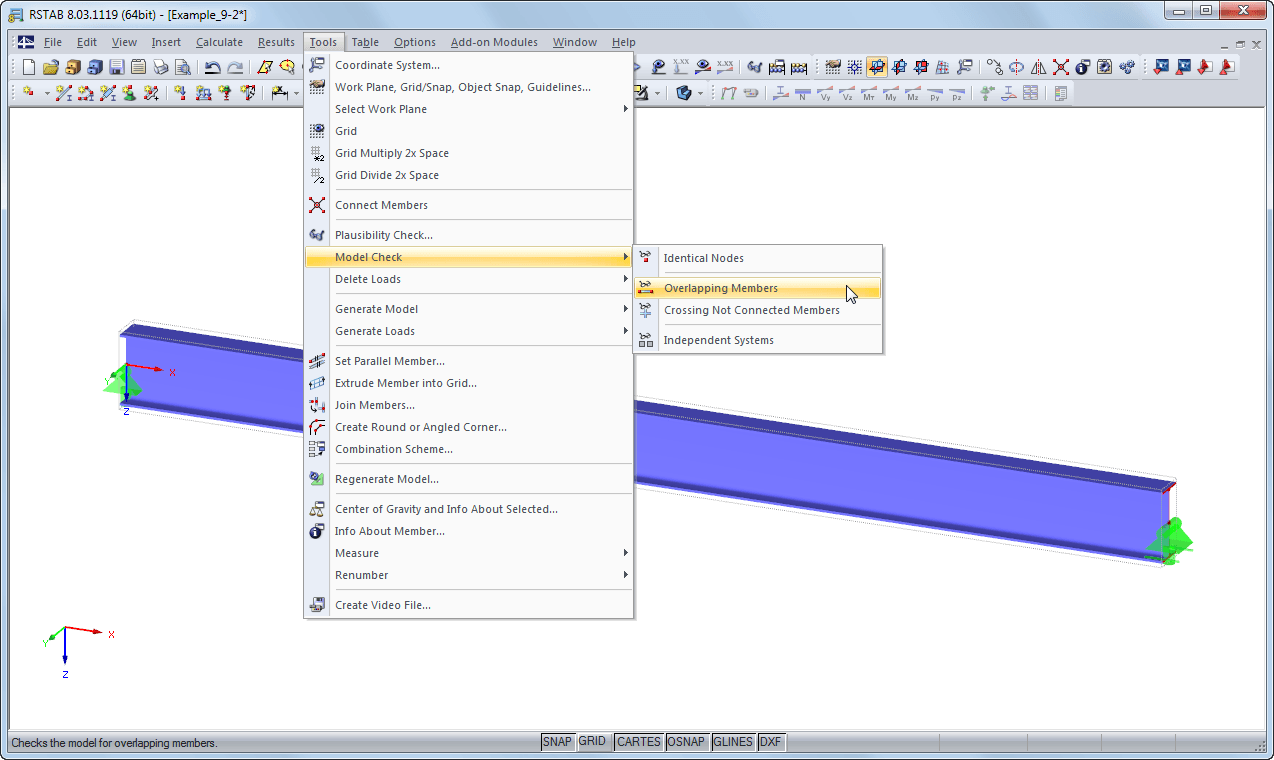Image resolution: width=1274 pixels, height=760 pixels.
Task: Expand the Measure submenu
Action: coord(469,553)
